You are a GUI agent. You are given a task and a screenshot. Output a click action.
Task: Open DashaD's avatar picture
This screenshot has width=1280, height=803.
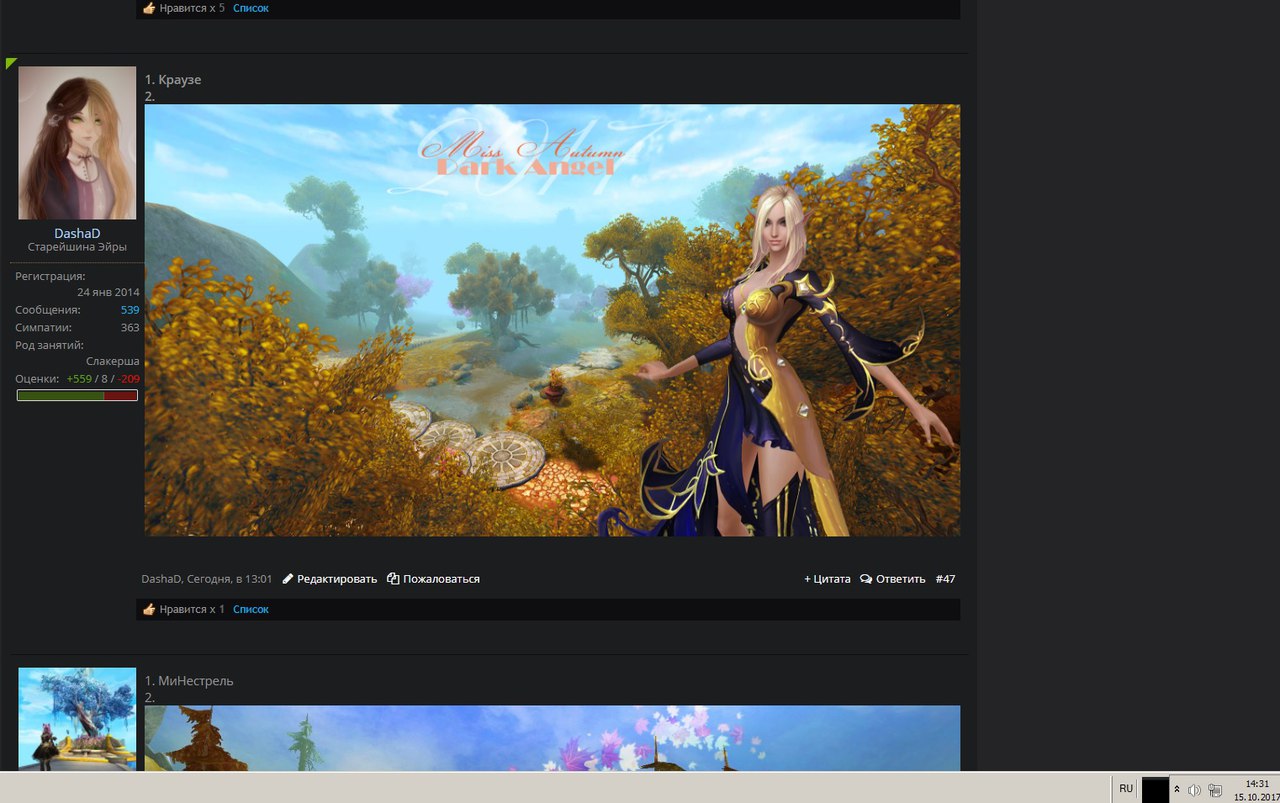click(77, 143)
